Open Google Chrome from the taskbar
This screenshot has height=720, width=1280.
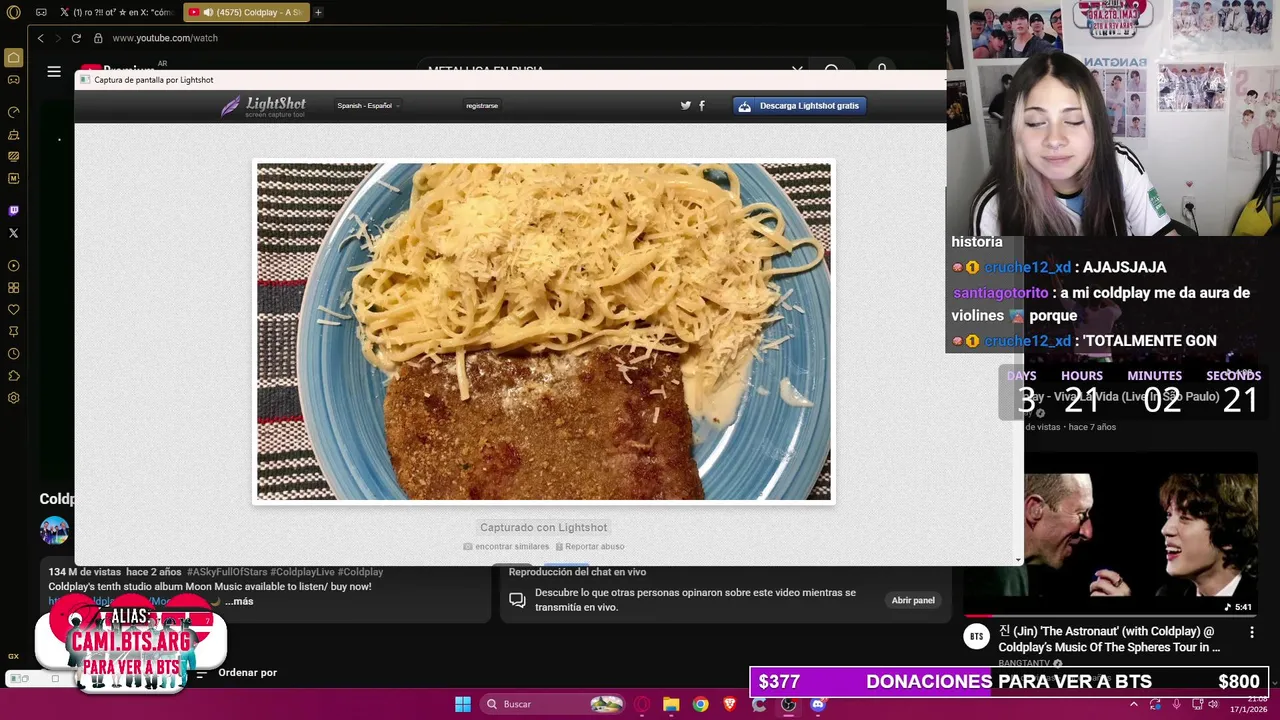tap(700, 704)
